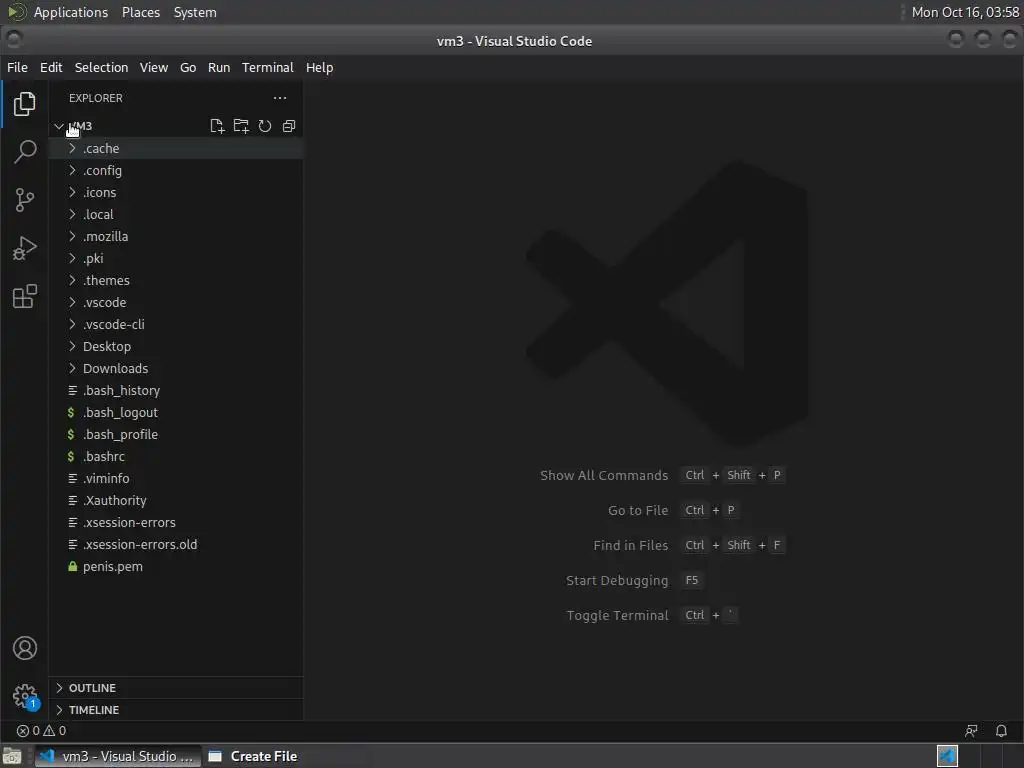Open the Manage gear icon

25,696
